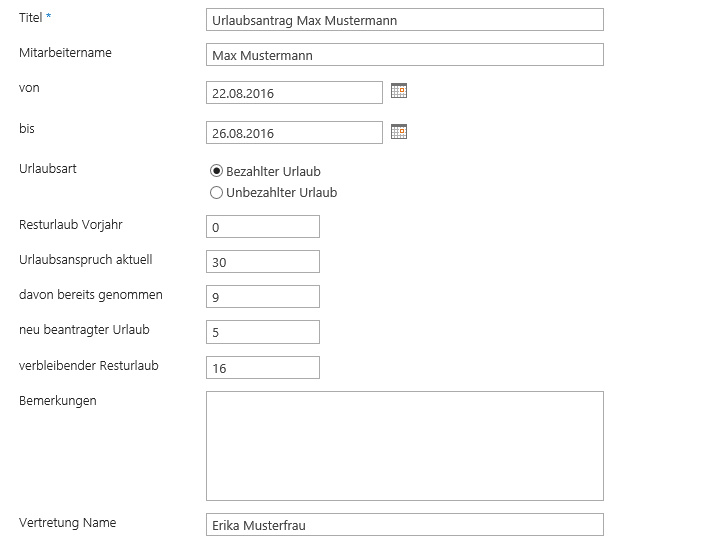The image size is (720, 543).
Task: Click inside the Bemerkungen text area
Action: pos(404,445)
